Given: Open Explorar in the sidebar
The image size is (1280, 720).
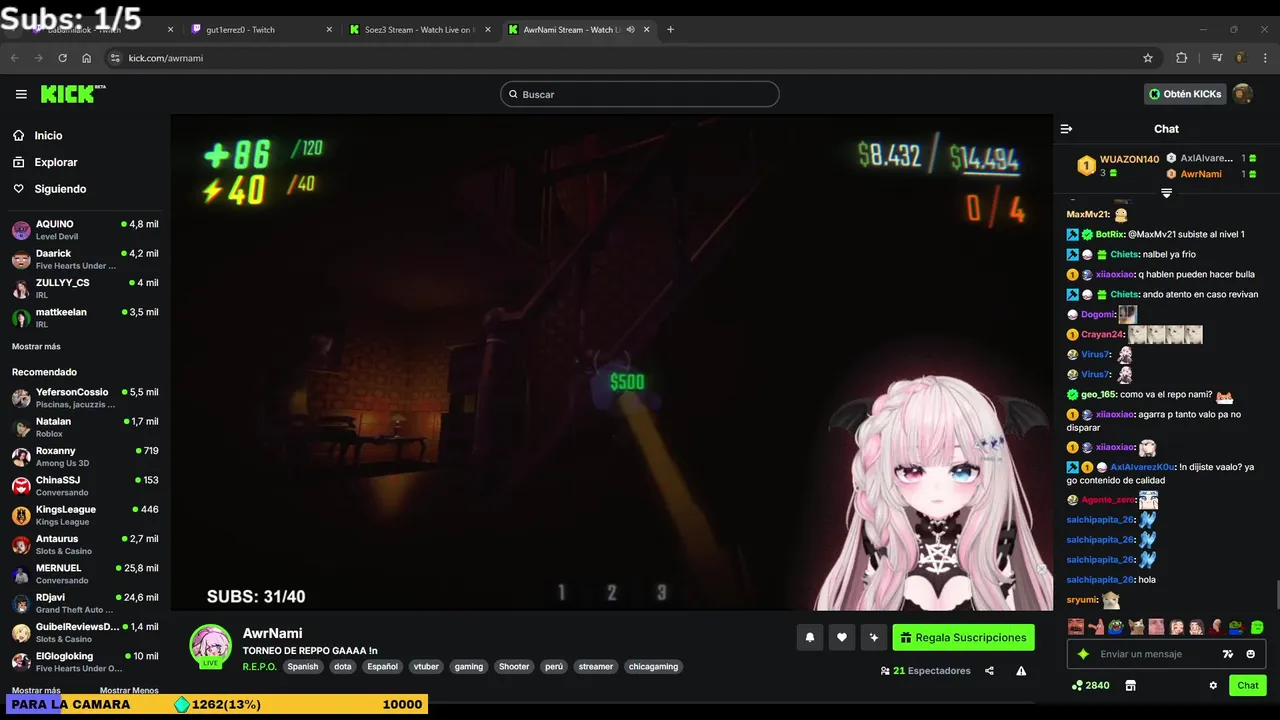Looking at the screenshot, I should (x=55, y=162).
